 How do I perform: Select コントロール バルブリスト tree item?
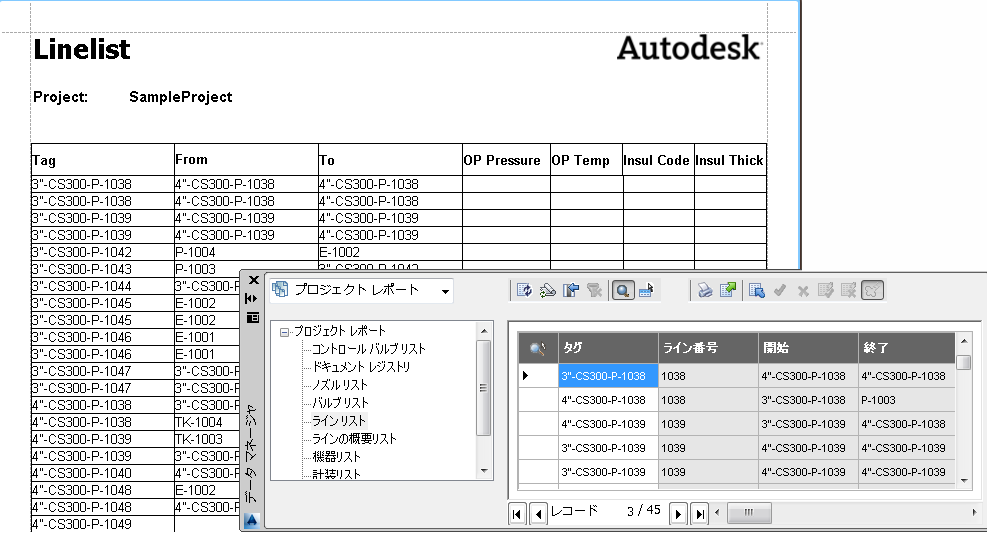point(368,349)
